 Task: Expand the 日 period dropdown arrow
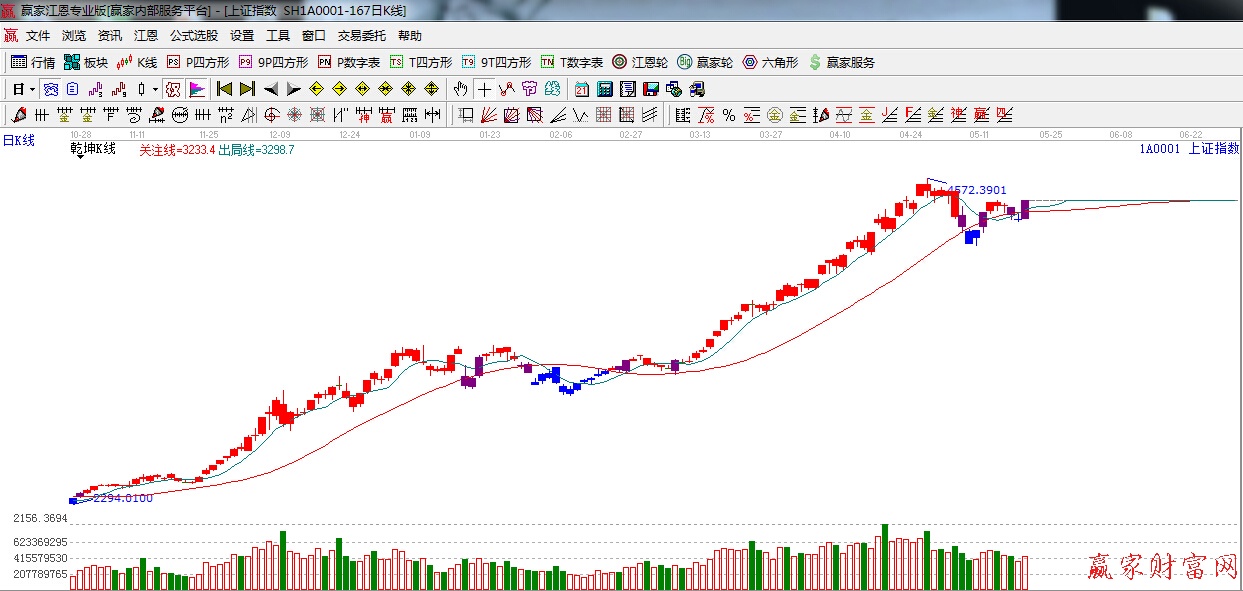pyautogui.click(x=30, y=89)
